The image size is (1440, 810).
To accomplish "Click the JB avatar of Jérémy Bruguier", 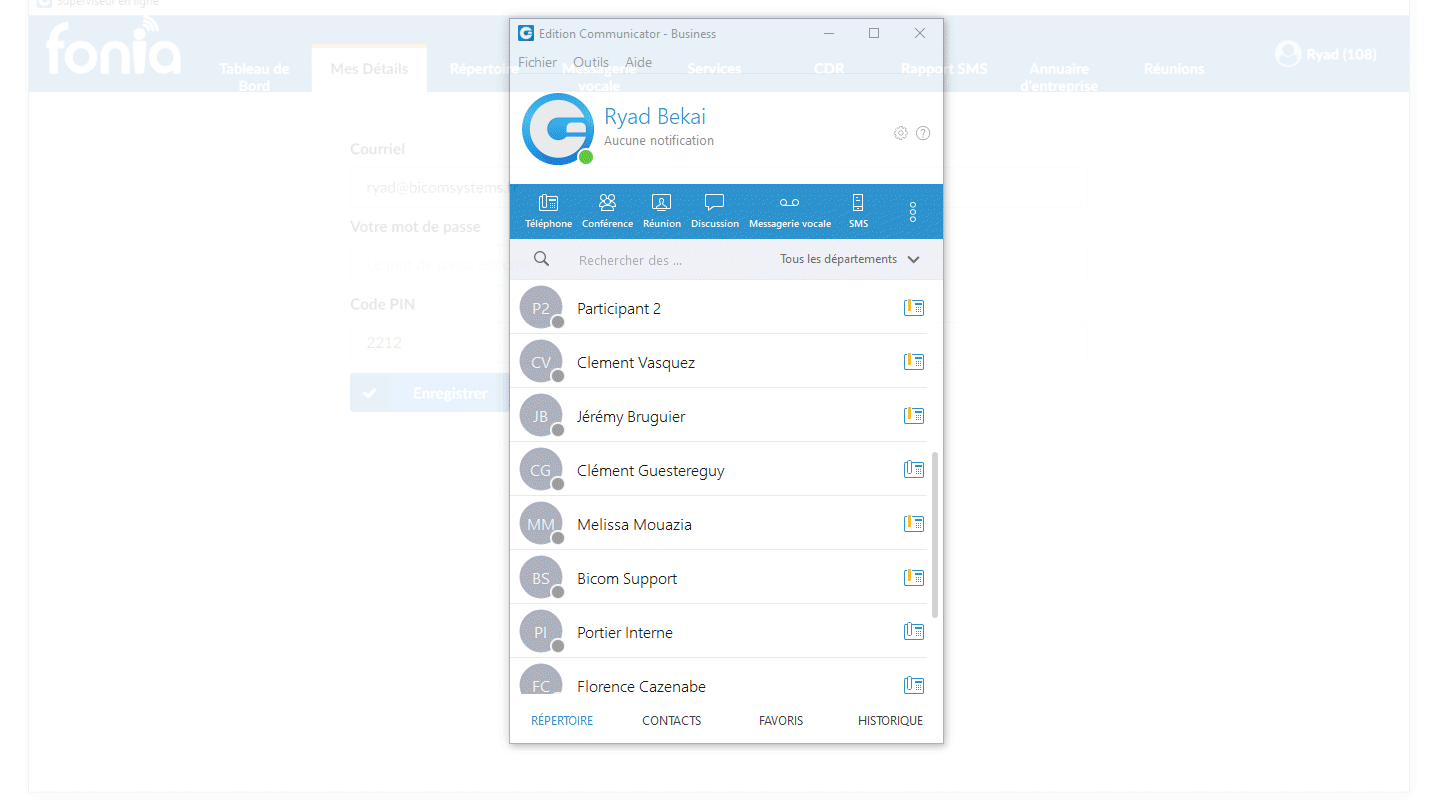I will coord(541,416).
